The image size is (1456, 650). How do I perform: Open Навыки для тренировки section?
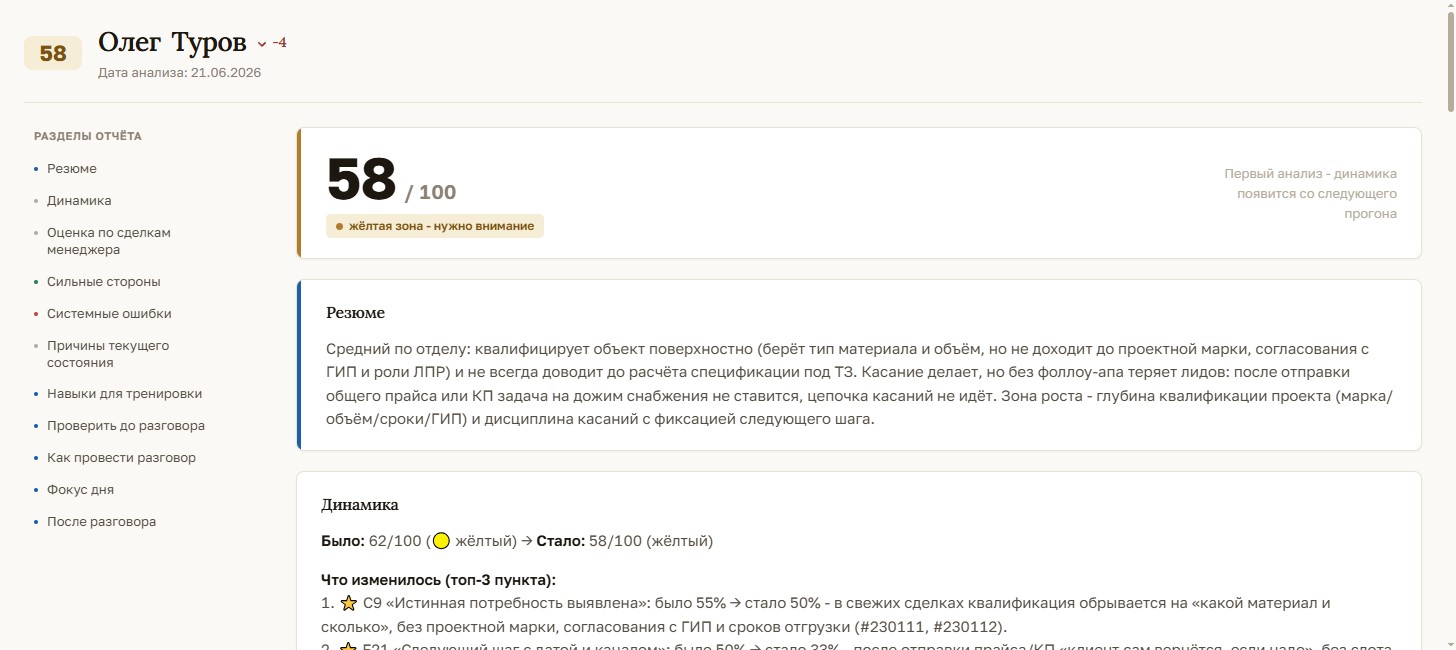click(125, 394)
